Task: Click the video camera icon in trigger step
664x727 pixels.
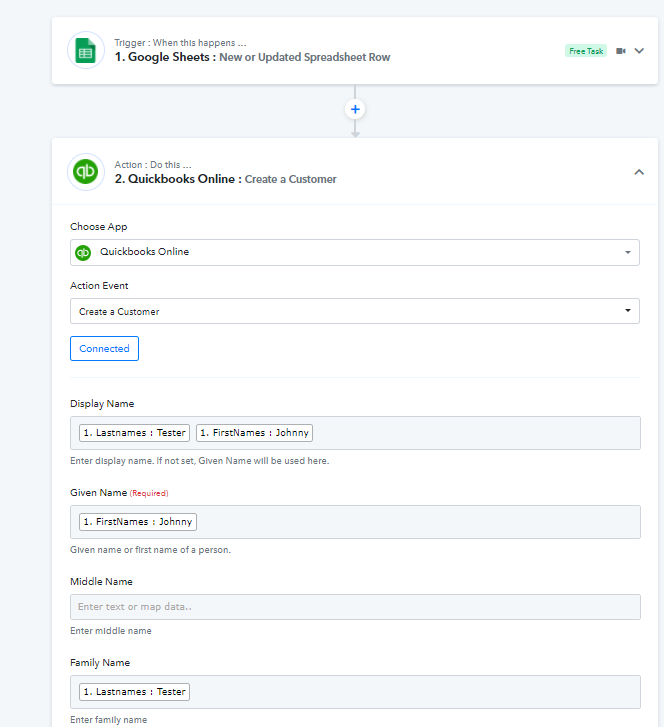Action: 621,51
